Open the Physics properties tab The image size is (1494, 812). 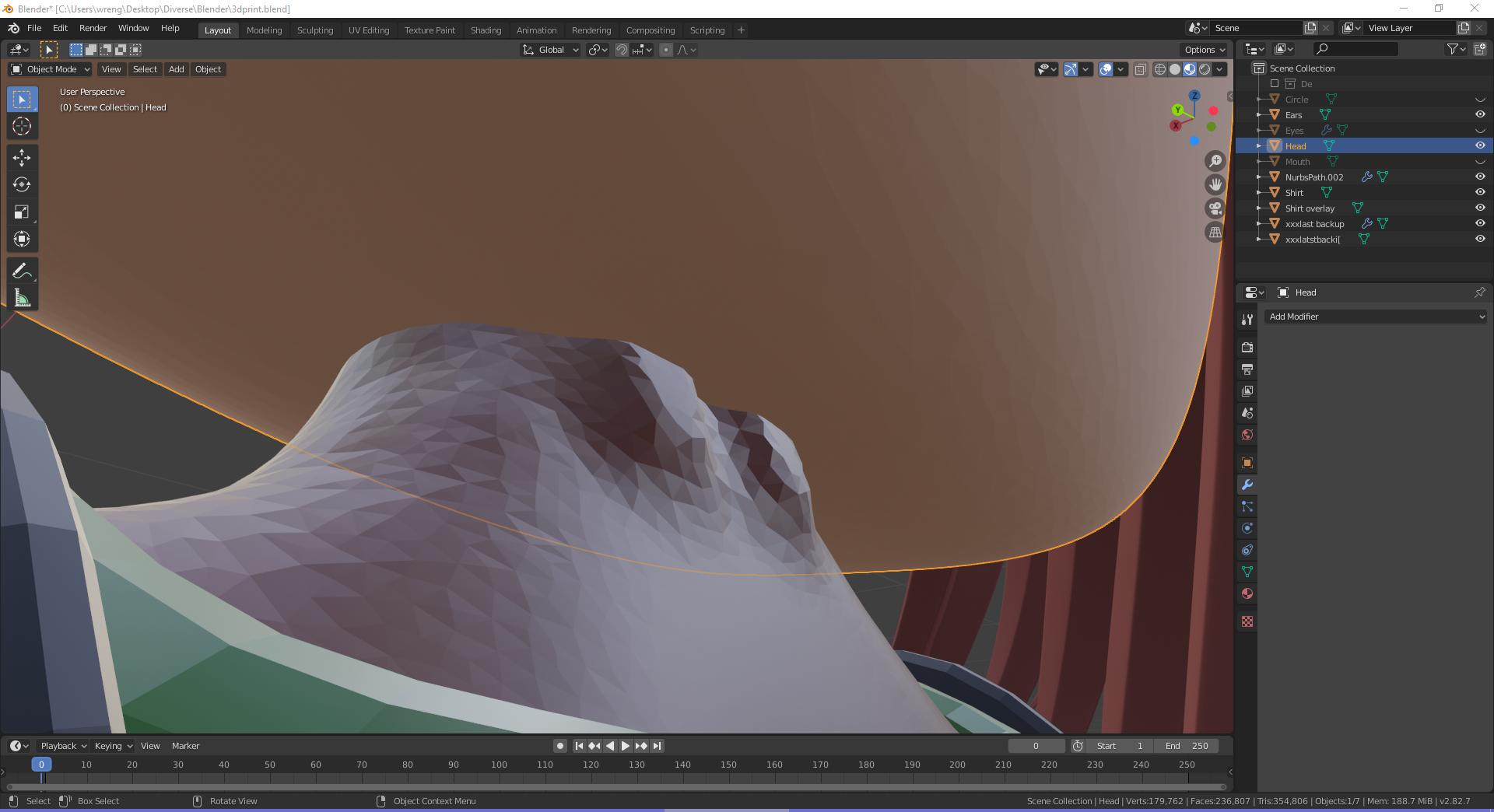[x=1247, y=528]
